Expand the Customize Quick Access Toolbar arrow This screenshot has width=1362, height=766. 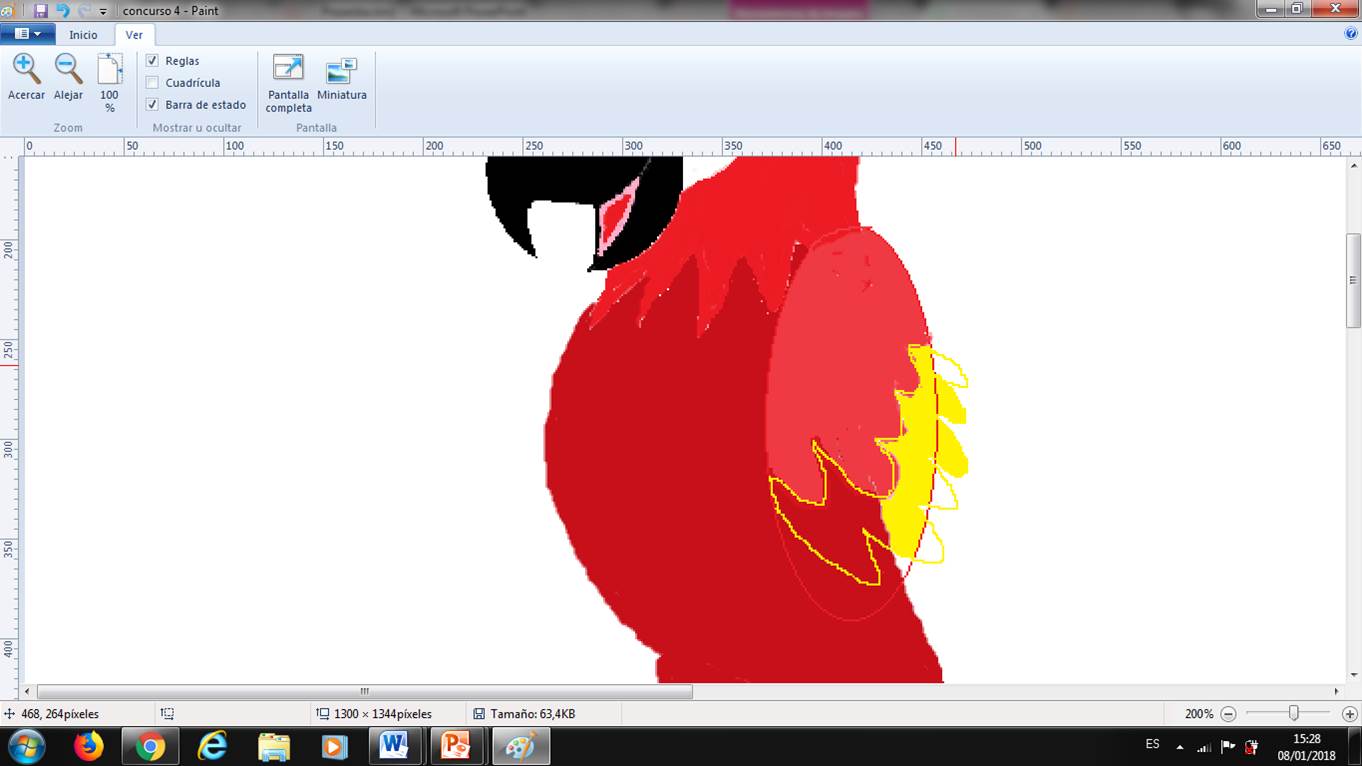103,11
